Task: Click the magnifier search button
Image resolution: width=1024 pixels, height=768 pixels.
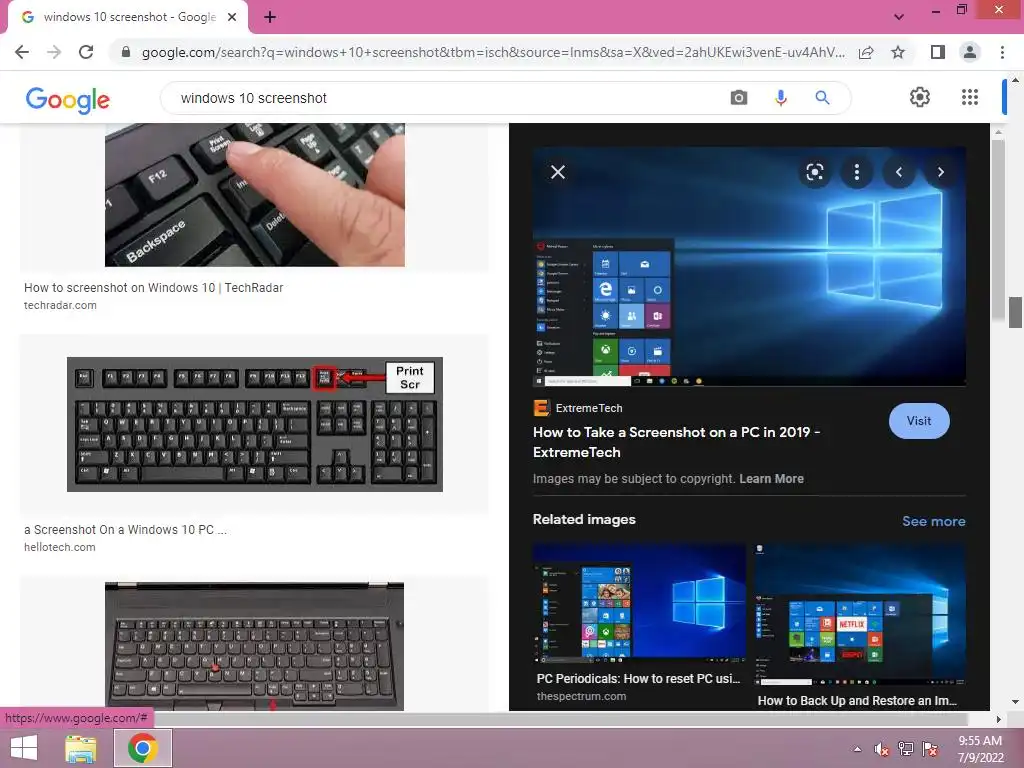Action: coord(822,98)
